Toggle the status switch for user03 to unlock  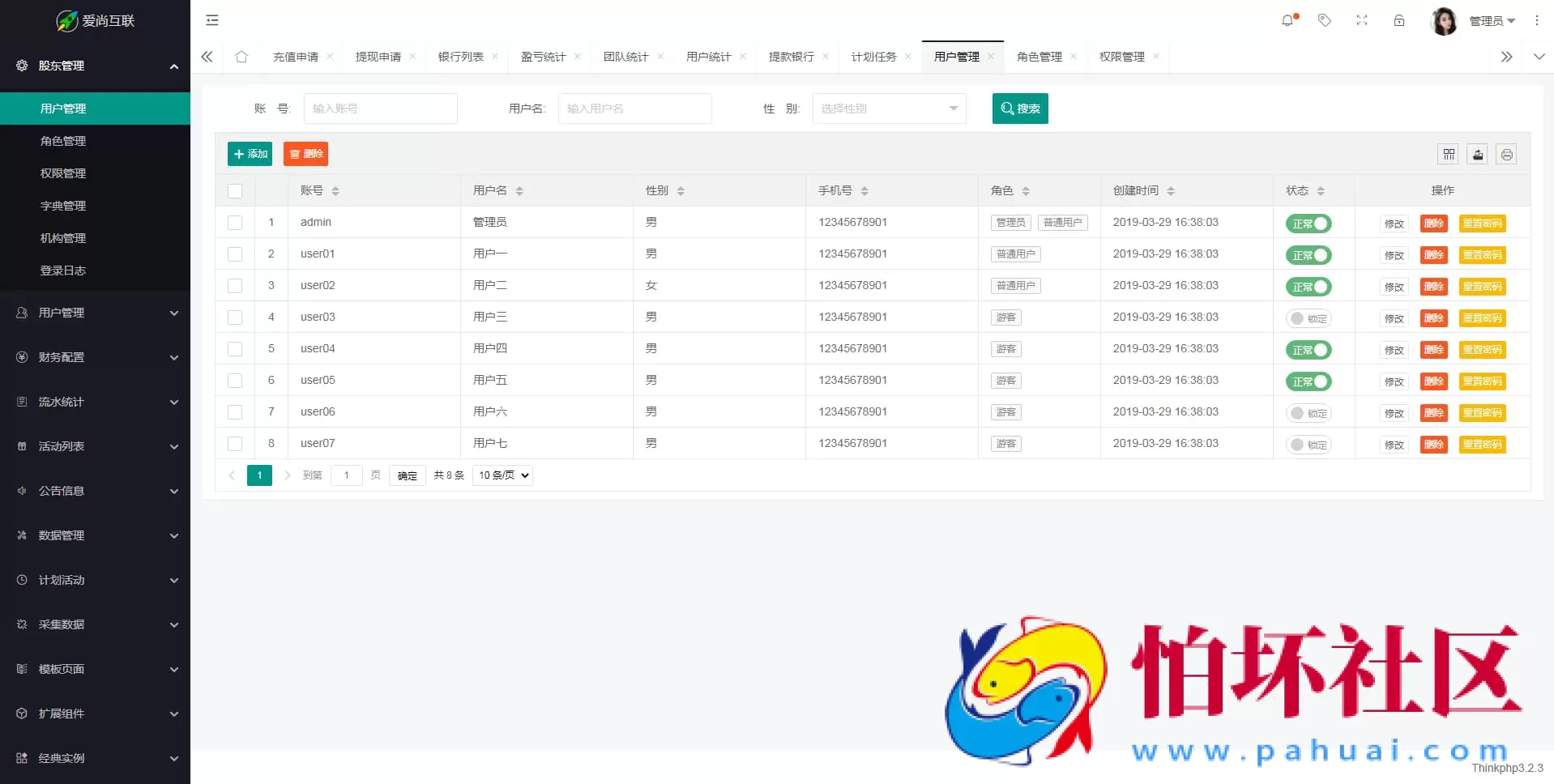[1309, 318]
